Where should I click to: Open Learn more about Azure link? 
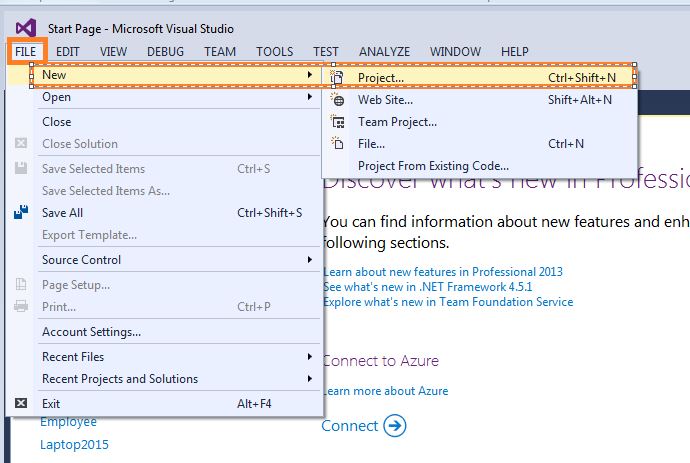[x=385, y=391]
